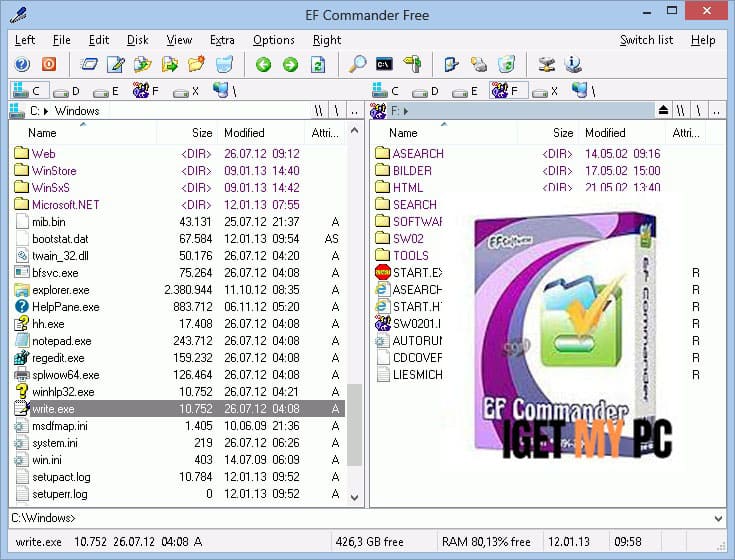Screen dimensions: 735x560
Task: Go to parent directory in right panel
Action: (716, 111)
